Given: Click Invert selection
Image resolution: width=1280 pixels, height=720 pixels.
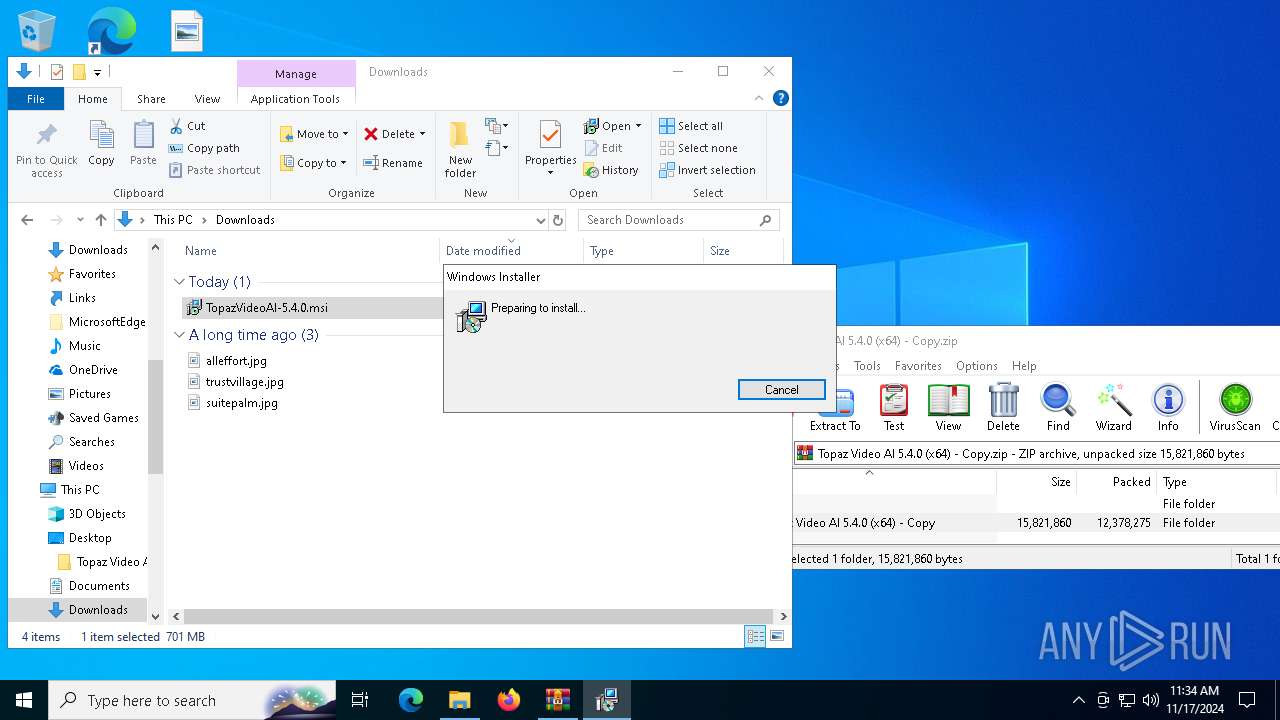Looking at the screenshot, I should tap(707, 170).
